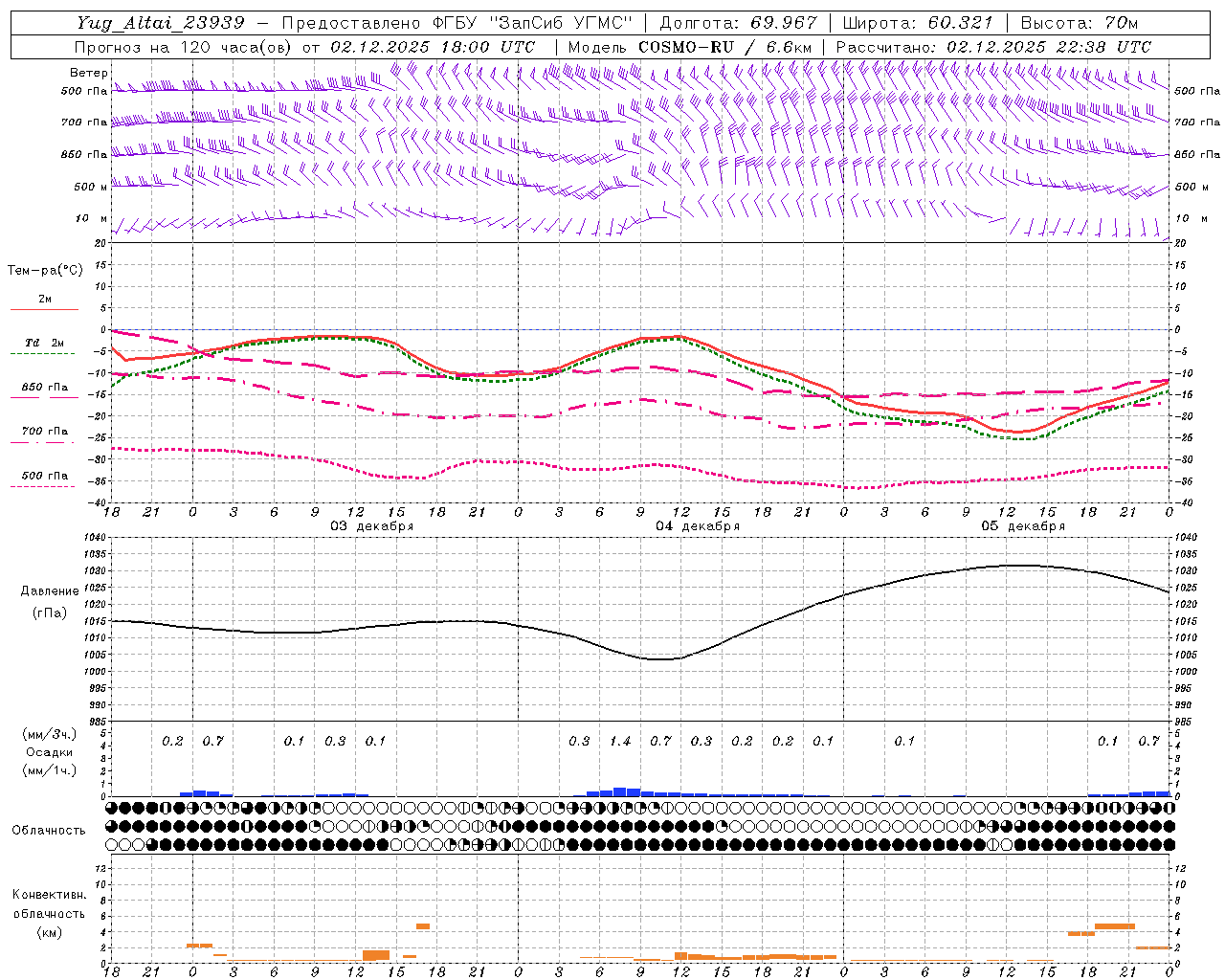Click the Ветер wind panel label
1225x980 pixels.
[89, 73]
